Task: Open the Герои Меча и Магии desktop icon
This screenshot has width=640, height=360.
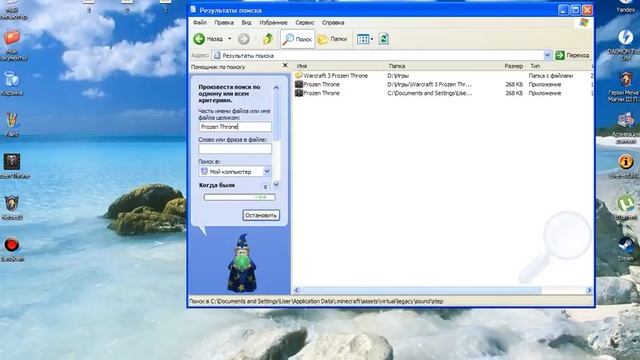Action: 624,87
